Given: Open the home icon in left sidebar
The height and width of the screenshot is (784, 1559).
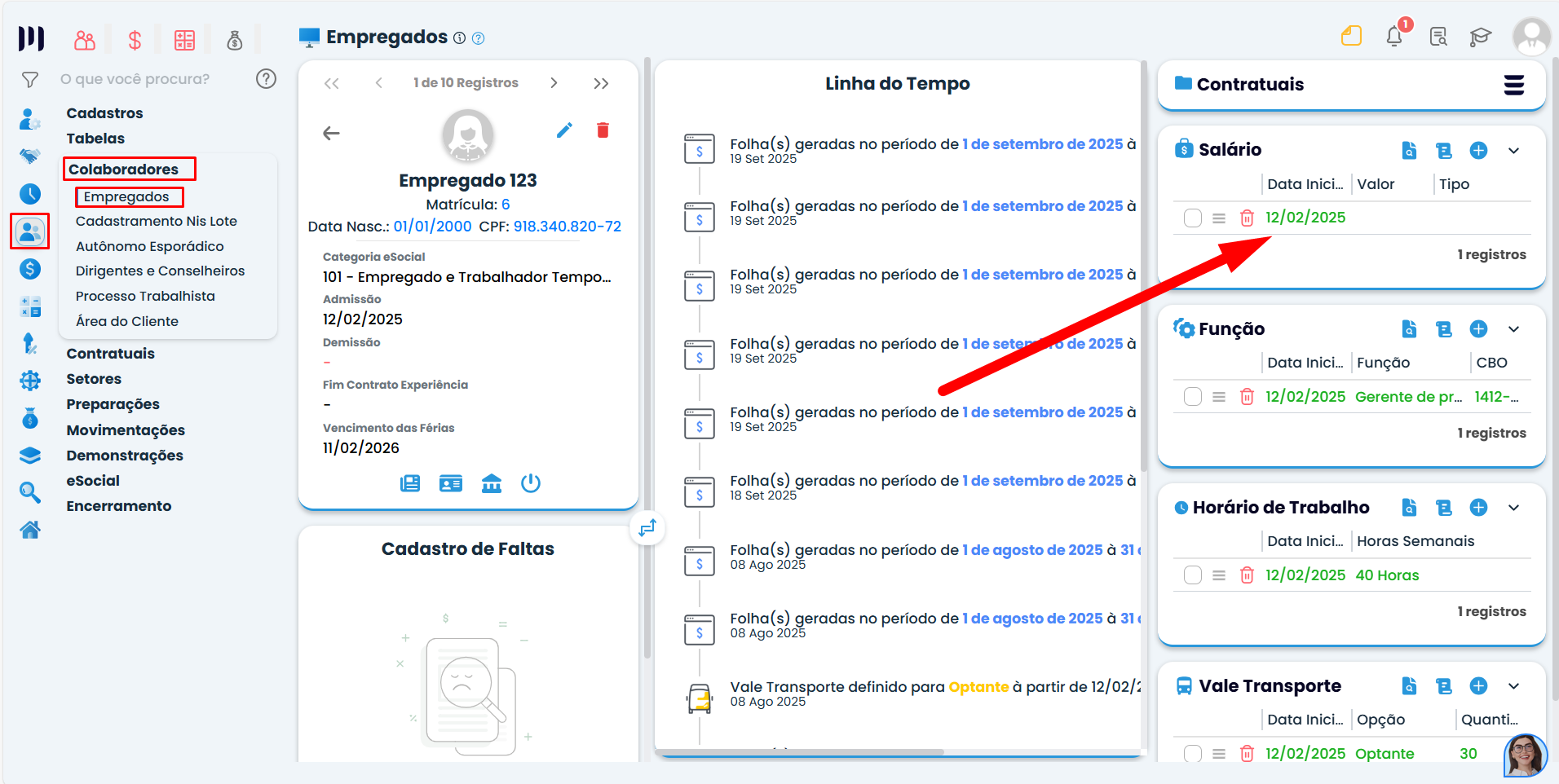Looking at the screenshot, I should tap(30, 530).
